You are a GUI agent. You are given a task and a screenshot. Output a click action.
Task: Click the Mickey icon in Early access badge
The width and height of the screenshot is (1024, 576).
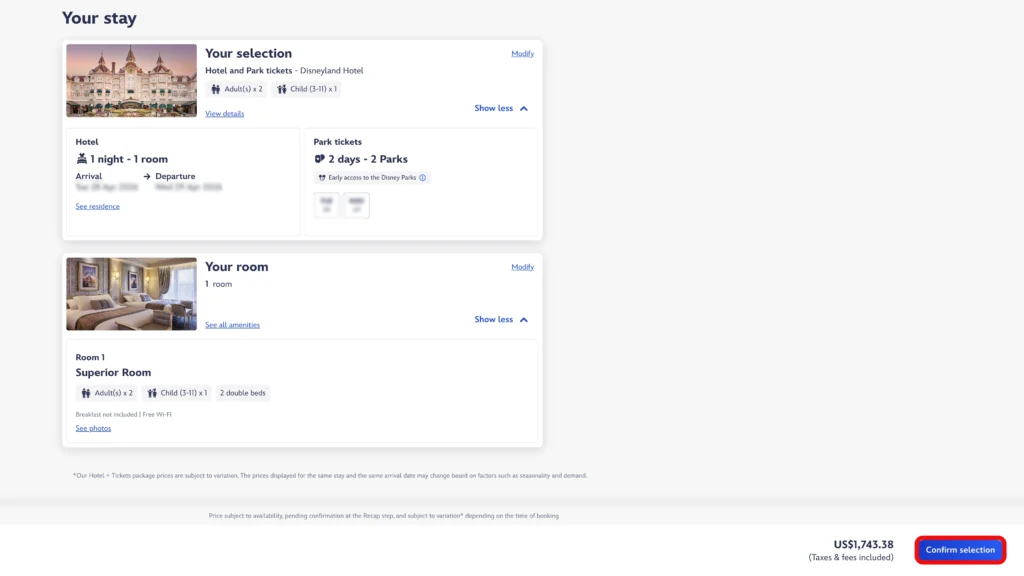point(322,178)
